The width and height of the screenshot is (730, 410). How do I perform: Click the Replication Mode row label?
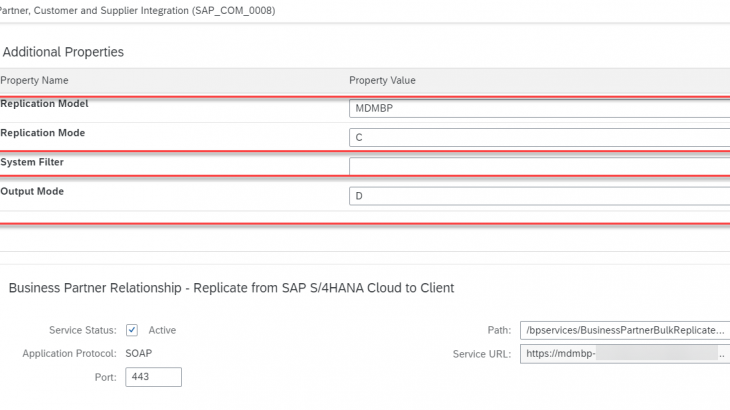pyautogui.click(x=43, y=133)
